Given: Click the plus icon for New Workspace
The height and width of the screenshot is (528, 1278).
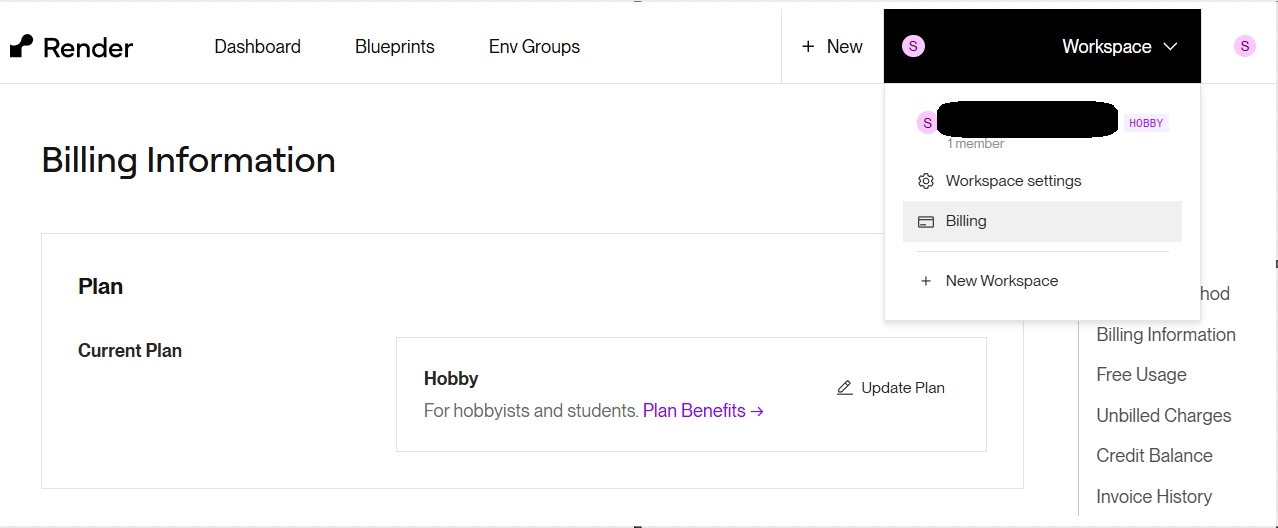Looking at the screenshot, I should click(x=926, y=281).
